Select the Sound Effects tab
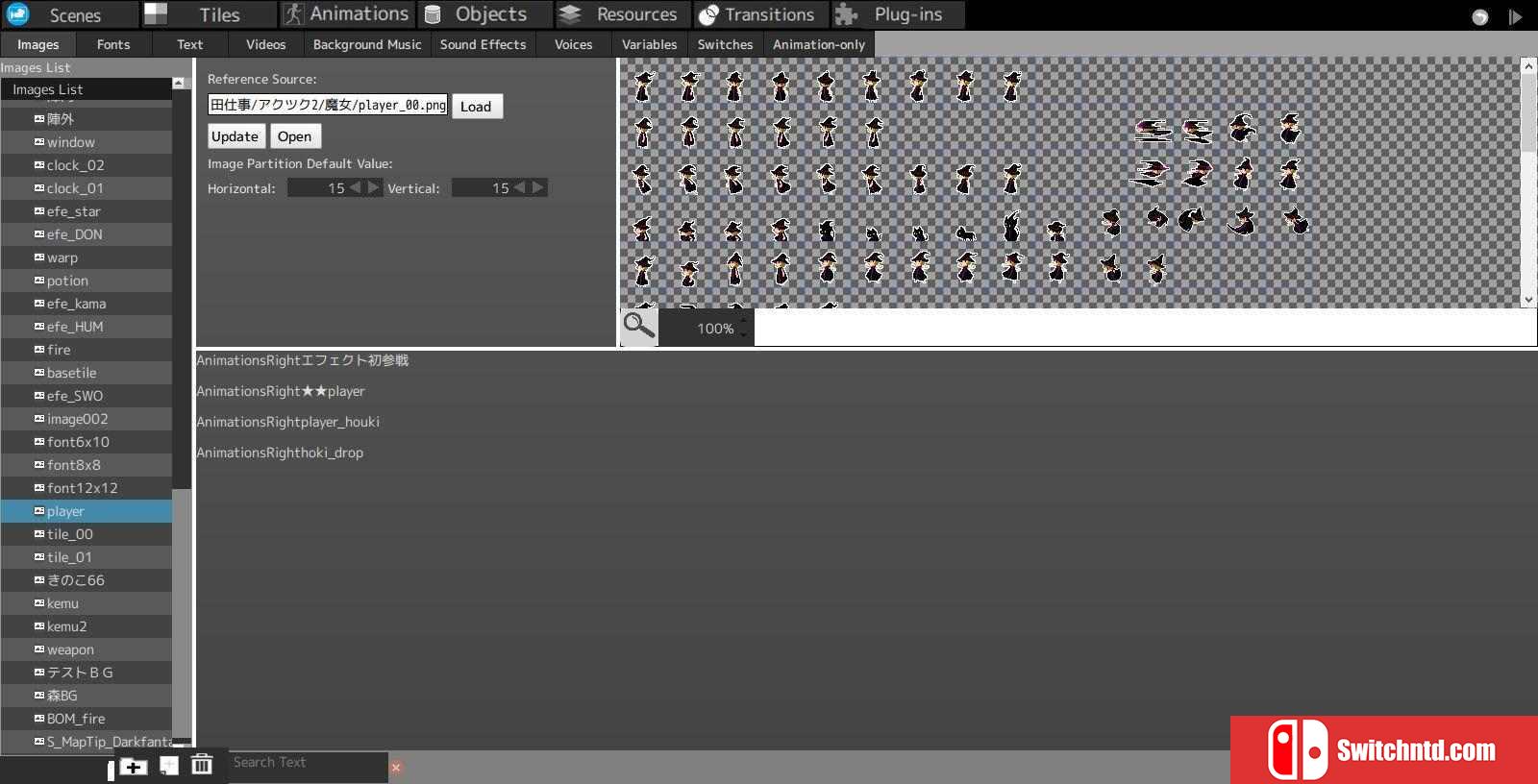The height and width of the screenshot is (784, 1538). [484, 44]
